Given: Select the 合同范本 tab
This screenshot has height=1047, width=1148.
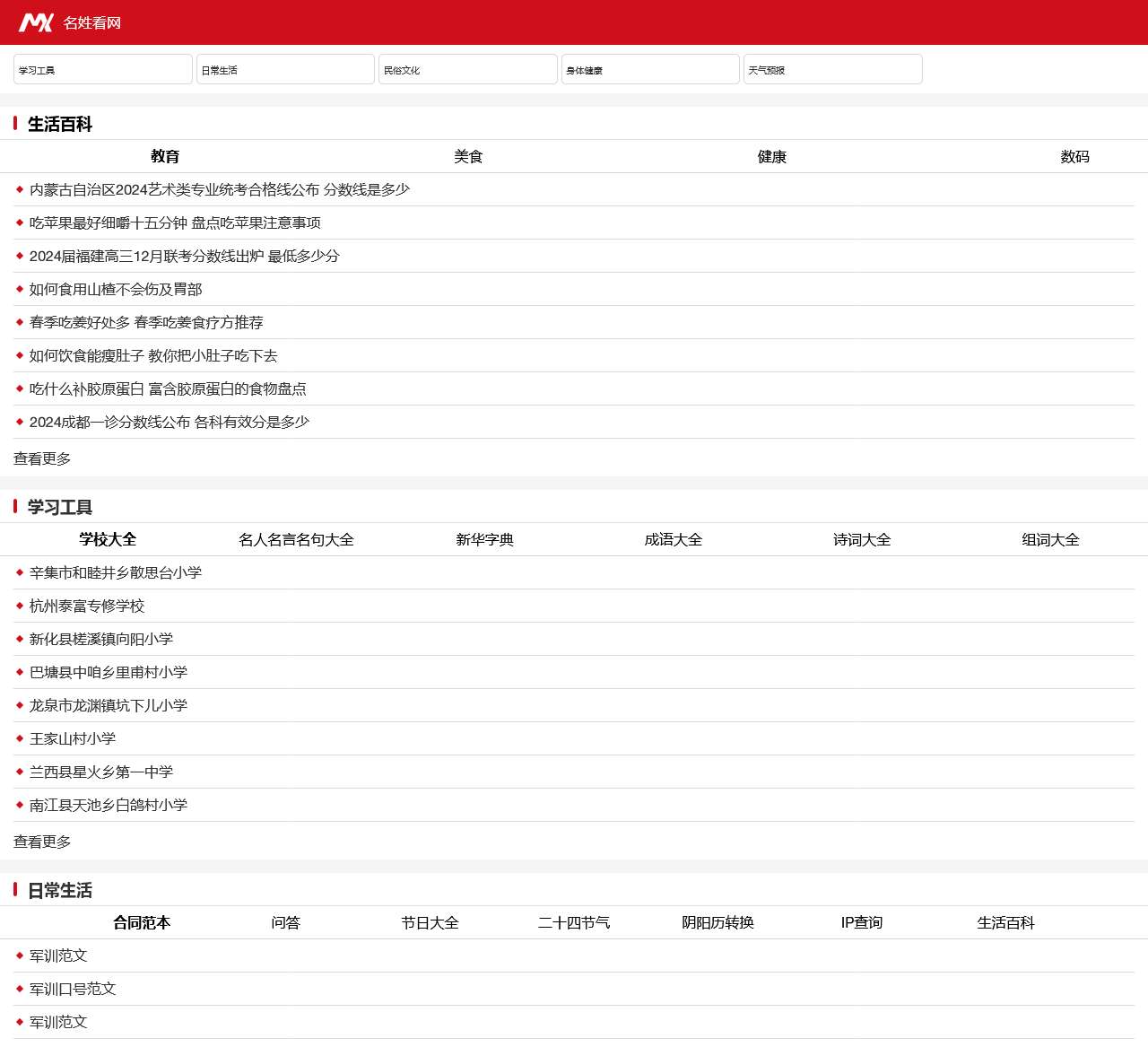Looking at the screenshot, I should click(x=142, y=922).
